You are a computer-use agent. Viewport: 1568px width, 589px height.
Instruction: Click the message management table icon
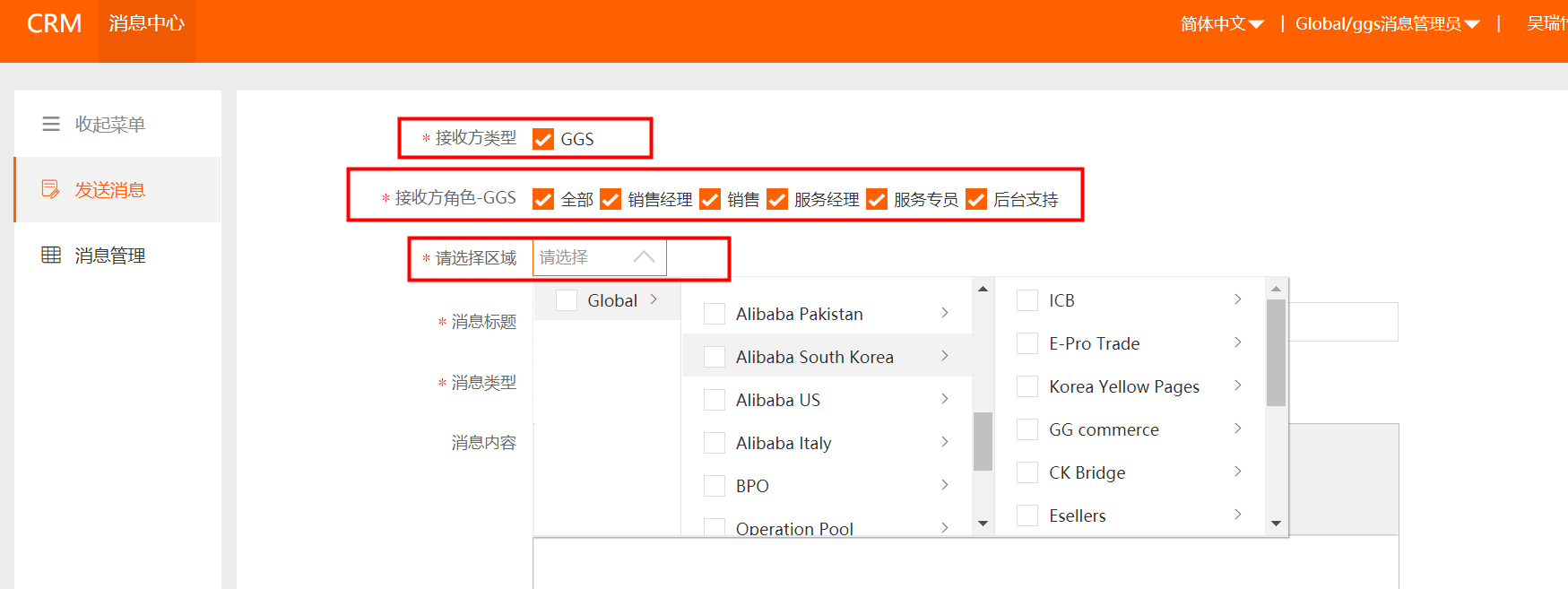(x=51, y=255)
